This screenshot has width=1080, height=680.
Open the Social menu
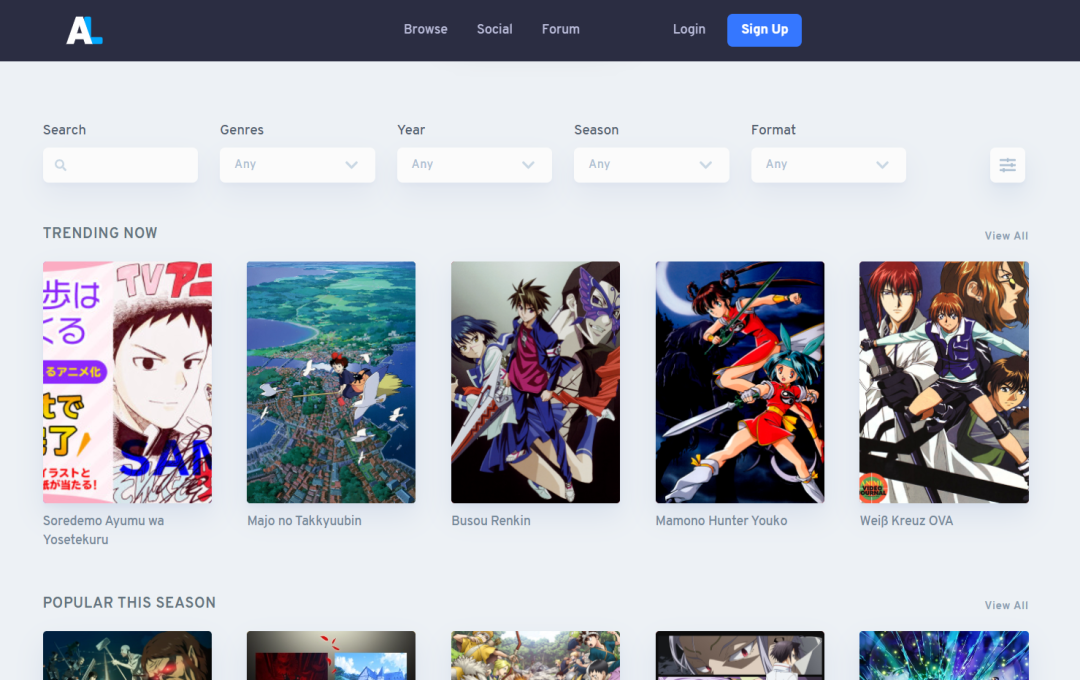tap(495, 30)
